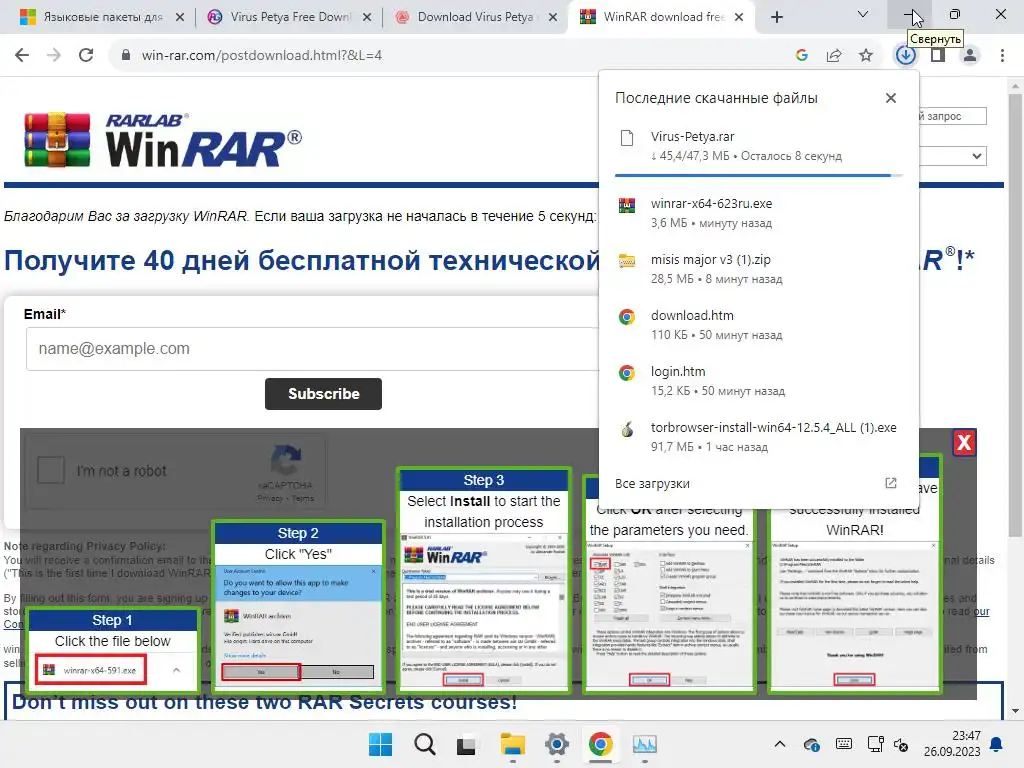Close the Download Virus Petya tab
Image resolution: width=1024 pixels, height=768 pixels.
(x=553, y=18)
